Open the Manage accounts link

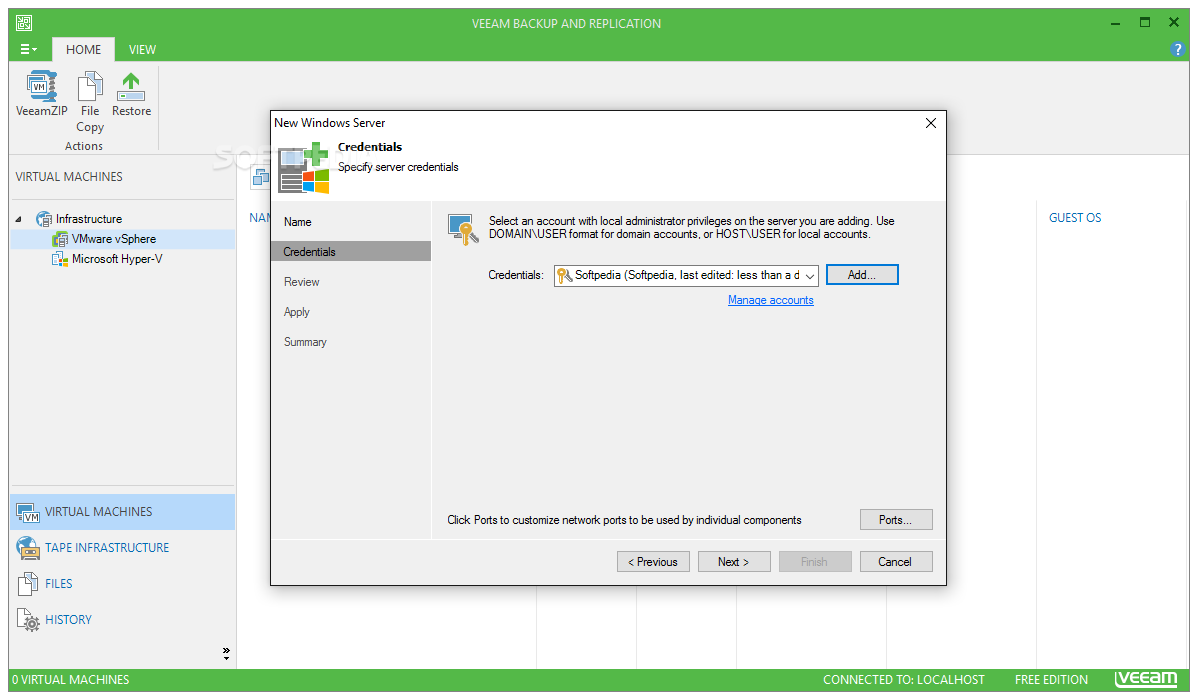point(770,300)
